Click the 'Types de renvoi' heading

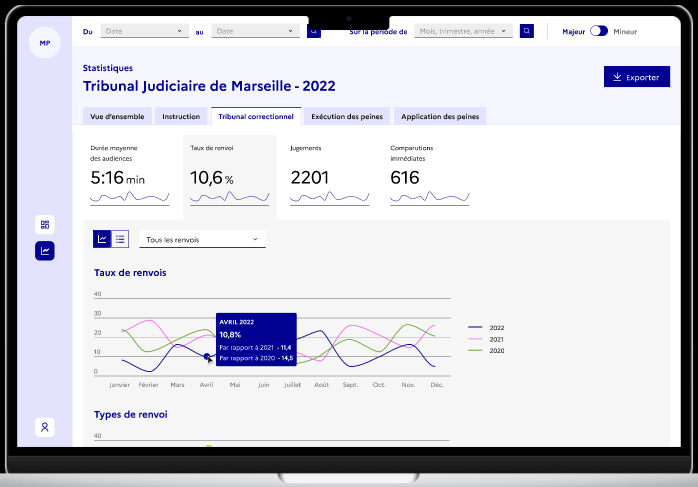coord(131,414)
